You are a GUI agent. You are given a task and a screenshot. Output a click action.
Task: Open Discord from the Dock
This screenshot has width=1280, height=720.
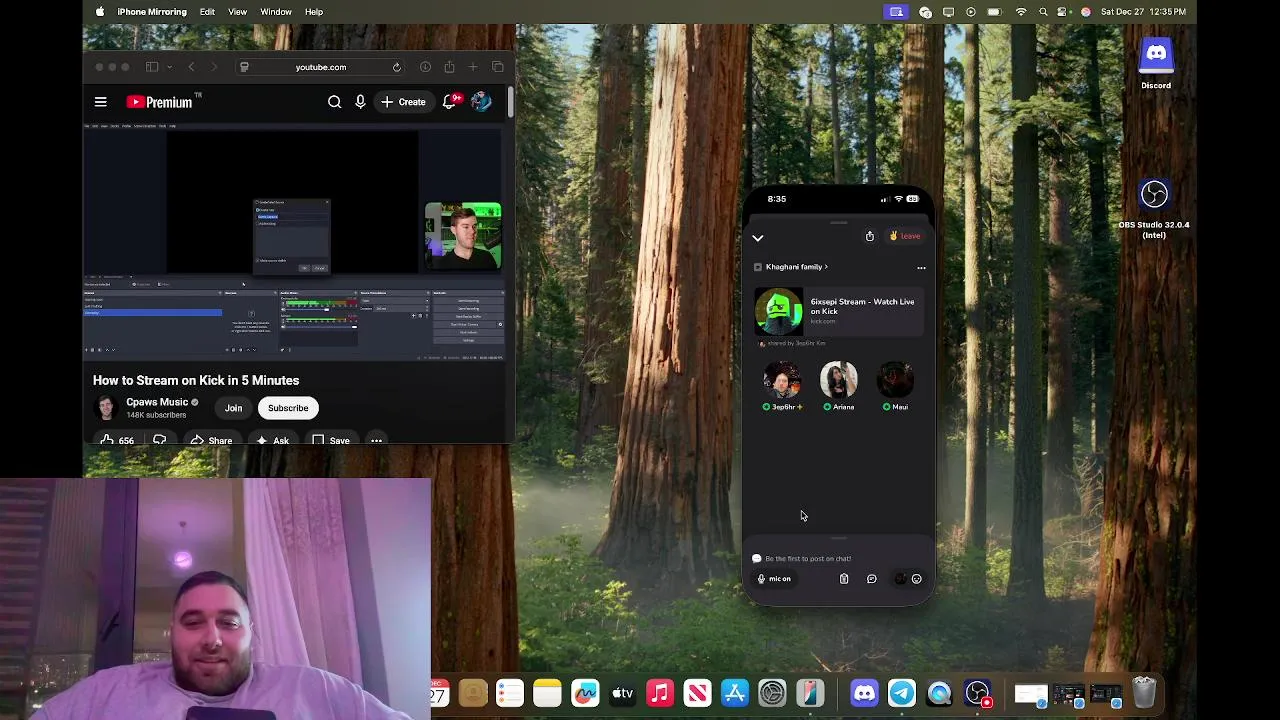coord(864,693)
